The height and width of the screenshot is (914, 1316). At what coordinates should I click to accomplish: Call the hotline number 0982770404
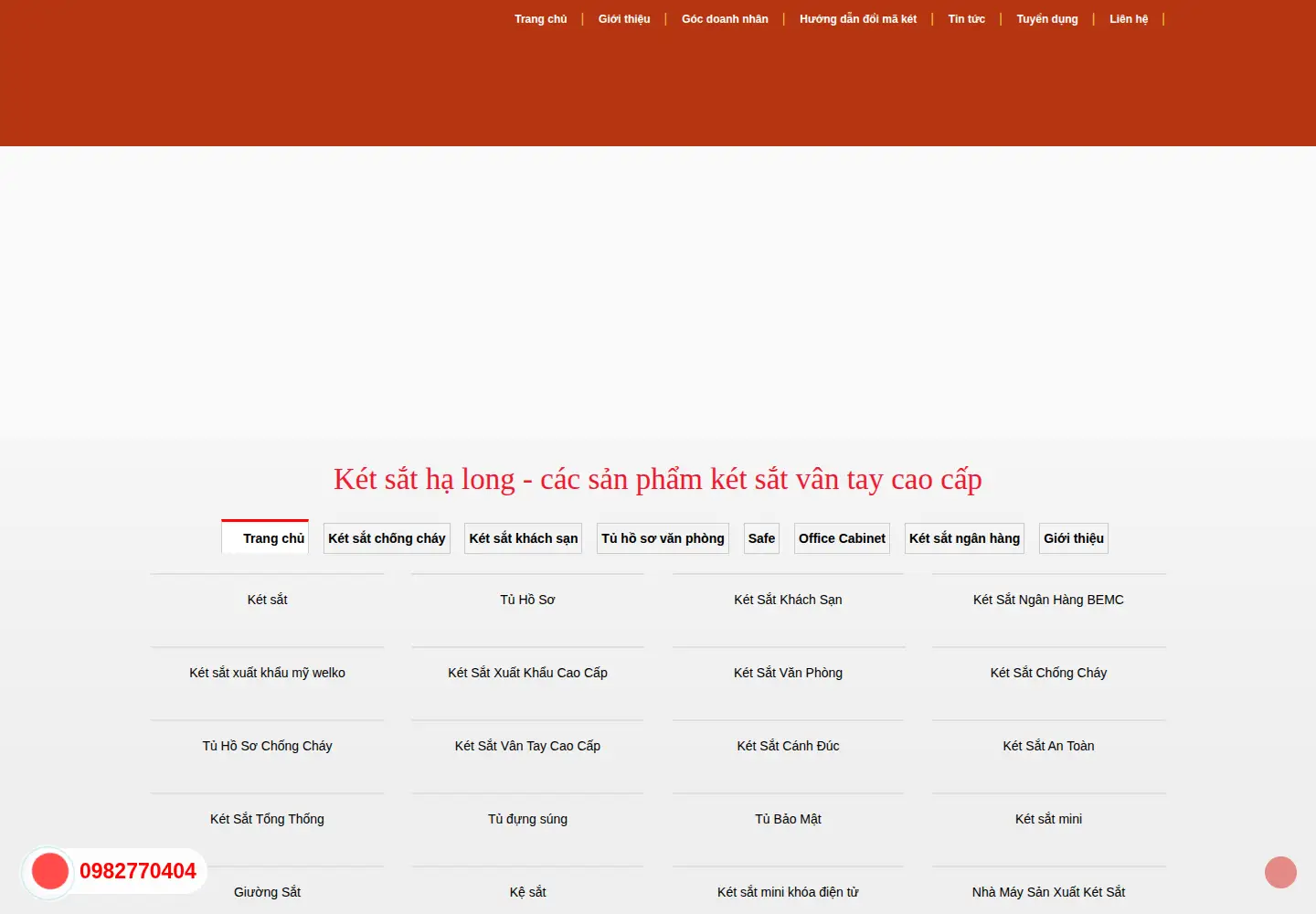click(x=138, y=871)
